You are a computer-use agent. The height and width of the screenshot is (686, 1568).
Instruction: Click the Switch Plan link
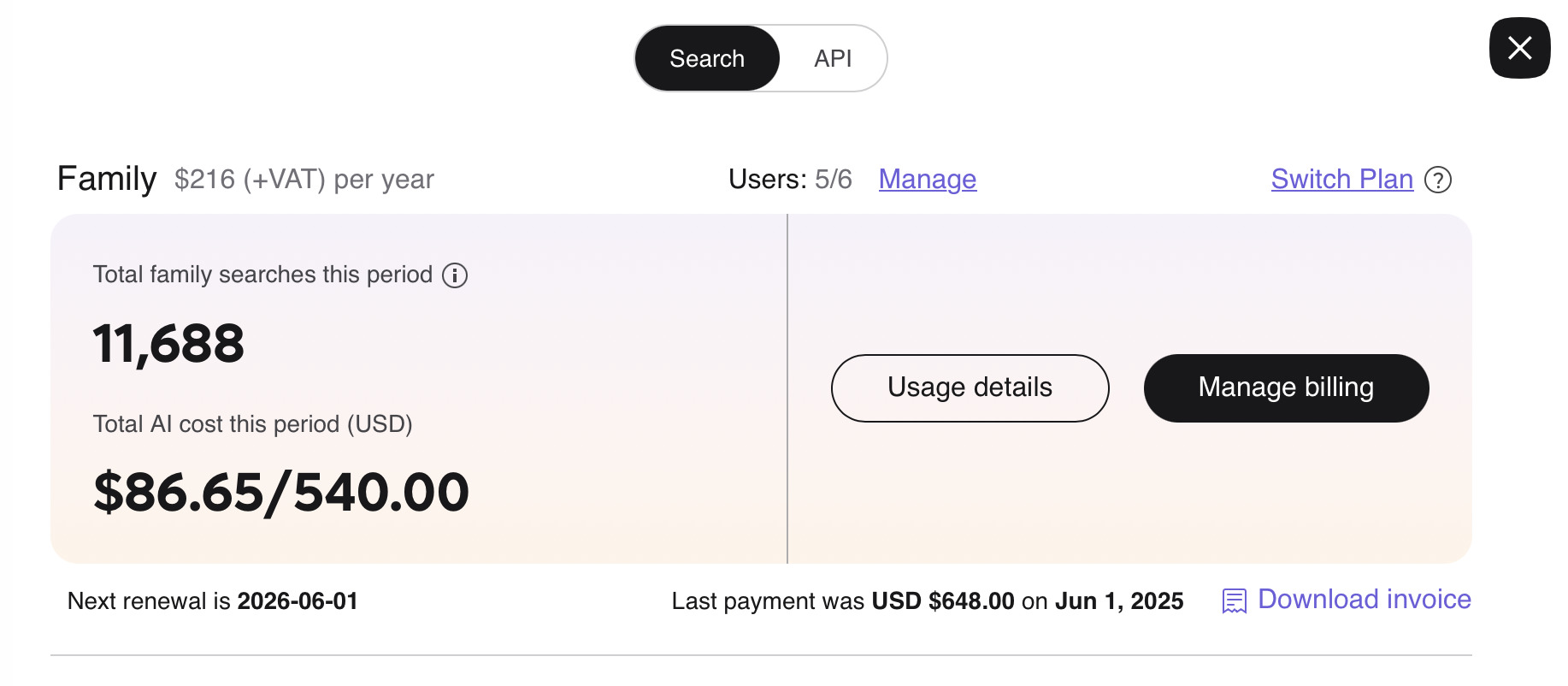[1341, 180]
